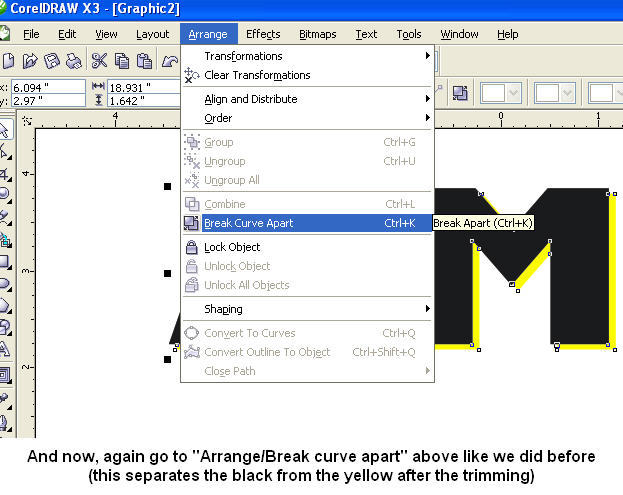Open the Window menu
Viewport: 623px width, 495px height.
click(x=459, y=34)
